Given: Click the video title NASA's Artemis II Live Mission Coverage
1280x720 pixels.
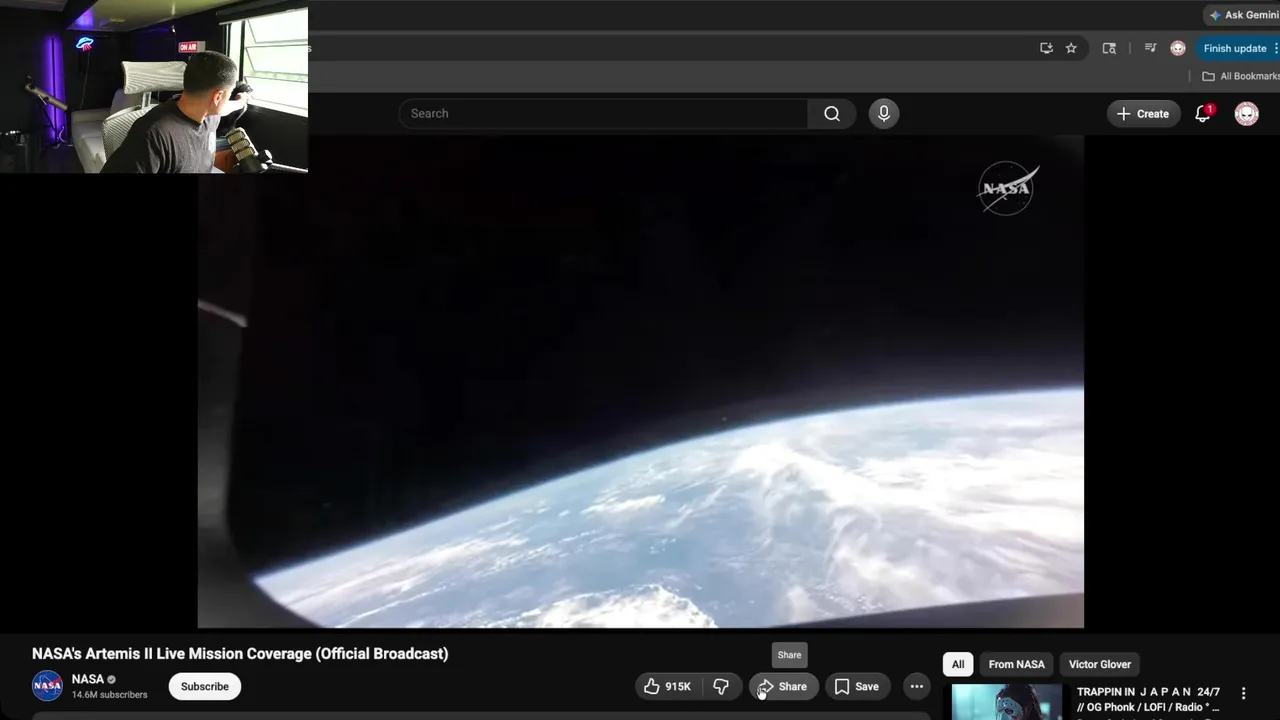Looking at the screenshot, I should click(x=240, y=653).
